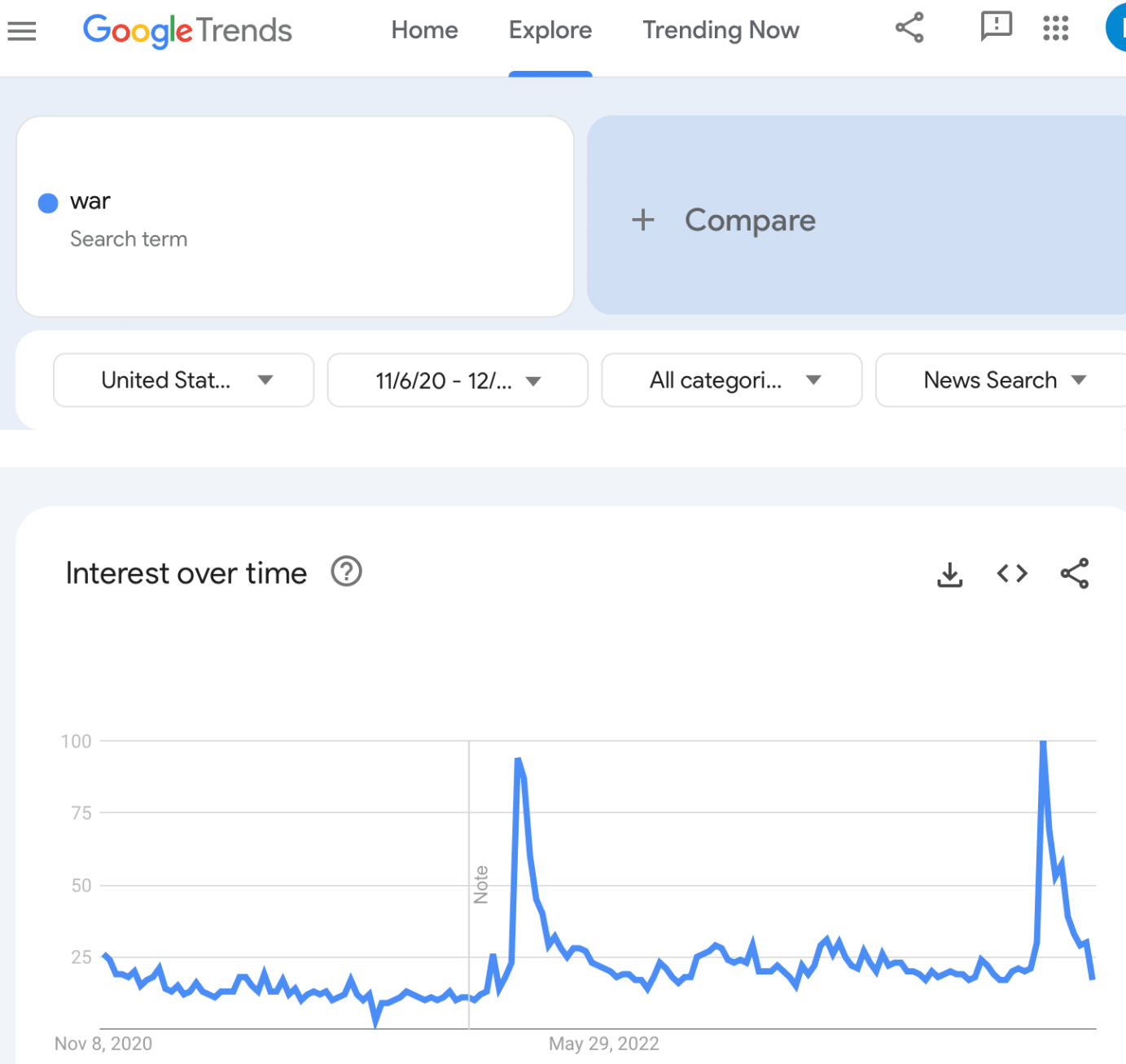Image resolution: width=1126 pixels, height=1064 pixels.
Task: Click the share icon in header
Action: [x=909, y=28]
